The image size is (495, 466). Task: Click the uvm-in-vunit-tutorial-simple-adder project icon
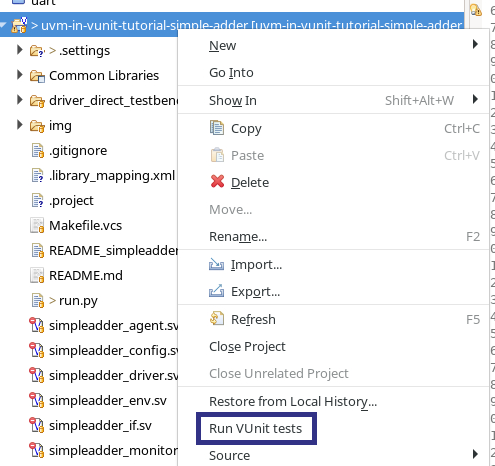point(19,25)
